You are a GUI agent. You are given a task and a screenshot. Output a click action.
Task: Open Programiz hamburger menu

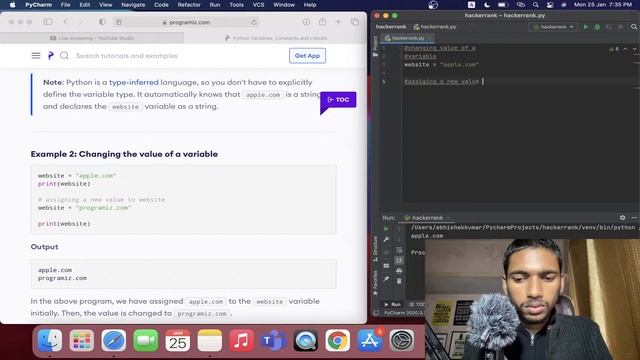pyautogui.click(x=36, y=56)
